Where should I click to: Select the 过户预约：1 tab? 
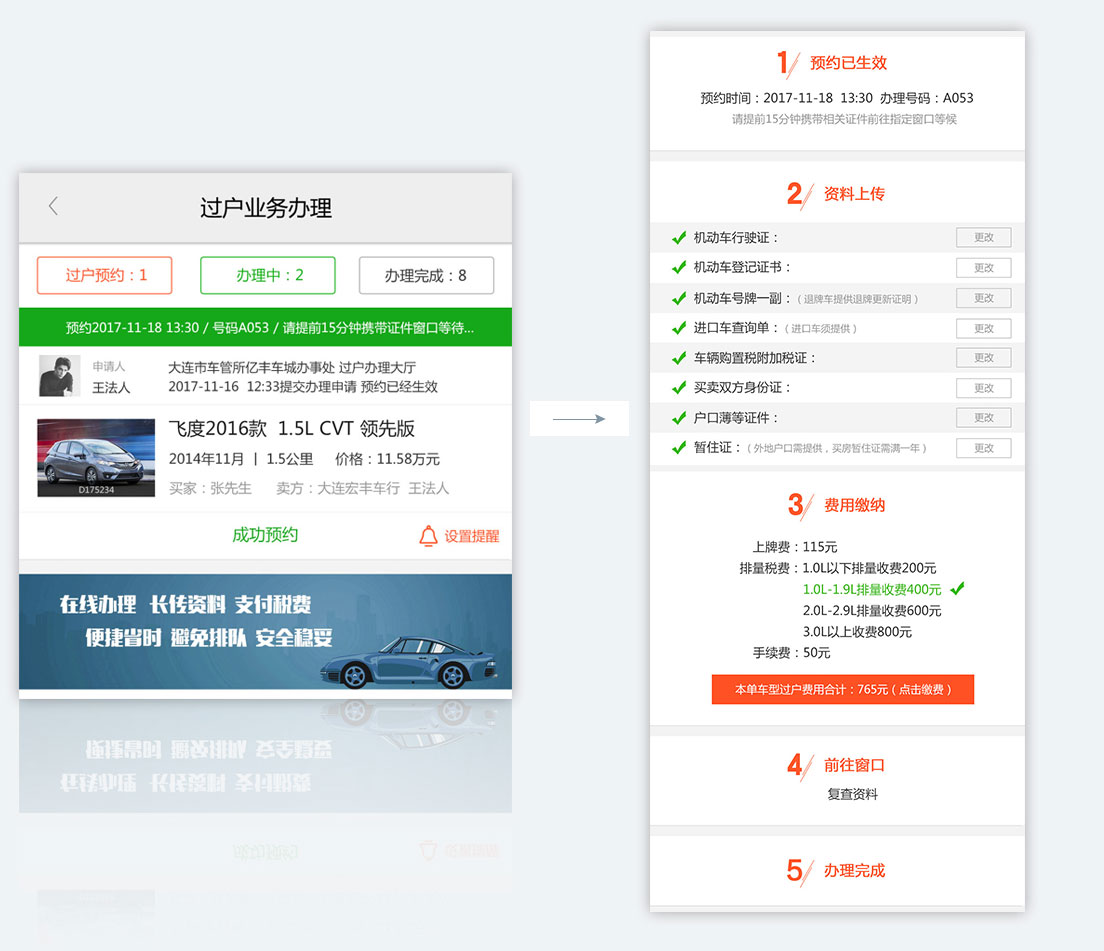click(x=105, y=275)
